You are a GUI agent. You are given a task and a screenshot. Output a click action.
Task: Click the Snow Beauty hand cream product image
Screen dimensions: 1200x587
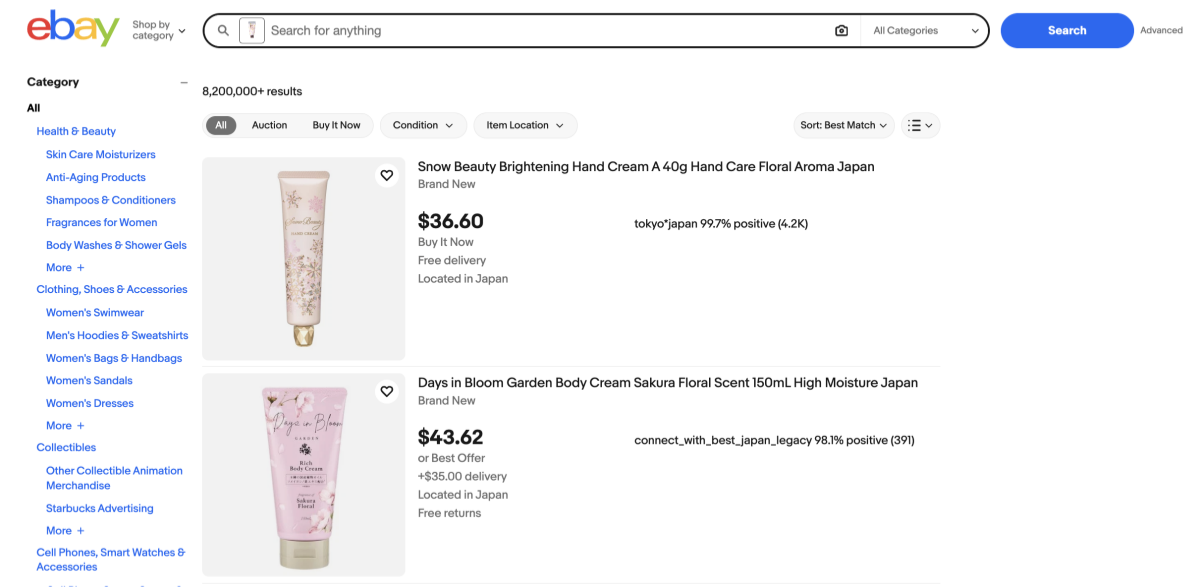[x=304, y=259]
